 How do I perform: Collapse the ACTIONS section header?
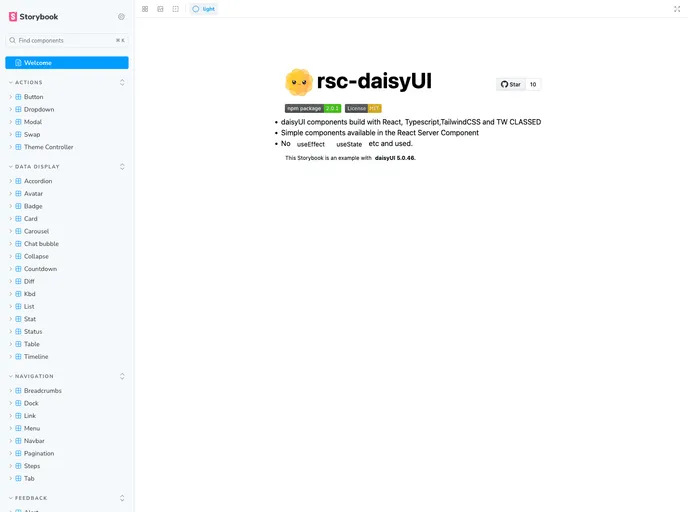point(29,82)
